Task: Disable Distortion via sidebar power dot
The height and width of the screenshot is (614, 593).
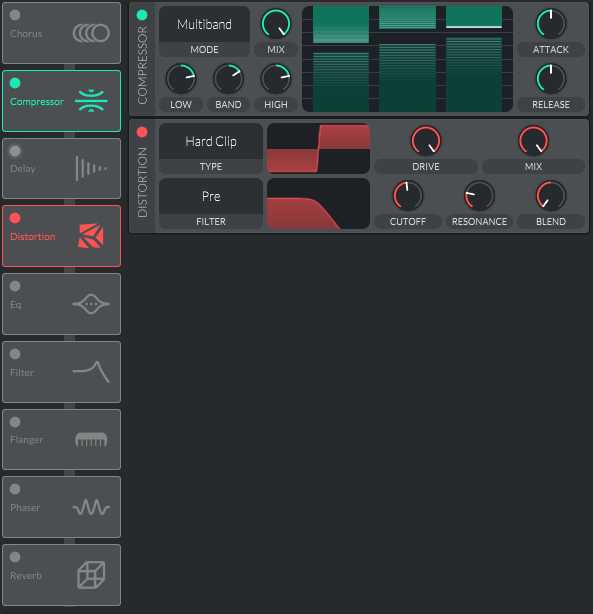Action: pyautogui.click(x=15, y=218)
